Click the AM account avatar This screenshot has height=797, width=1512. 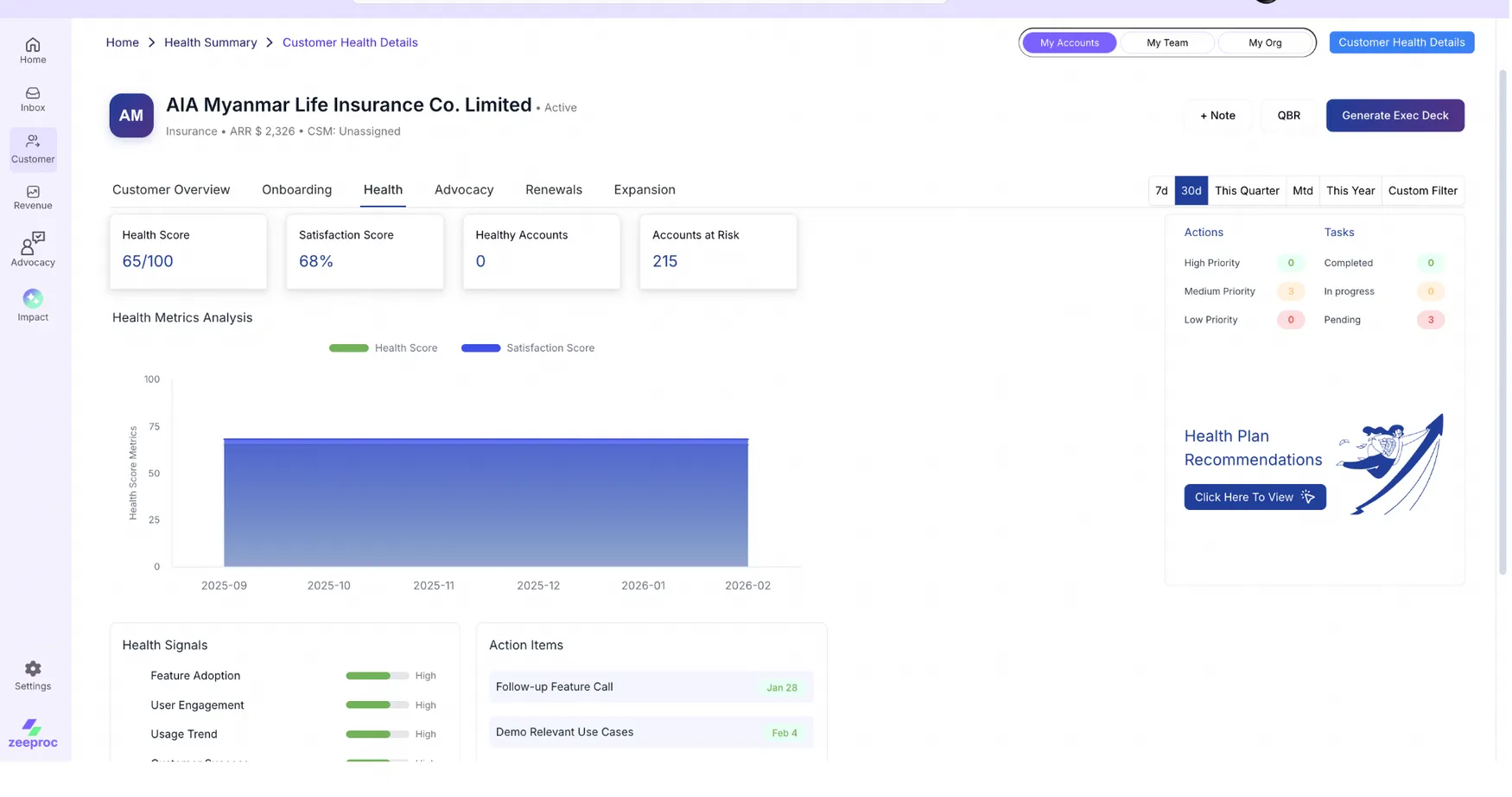pyautogui.click(x=131, y=116)
